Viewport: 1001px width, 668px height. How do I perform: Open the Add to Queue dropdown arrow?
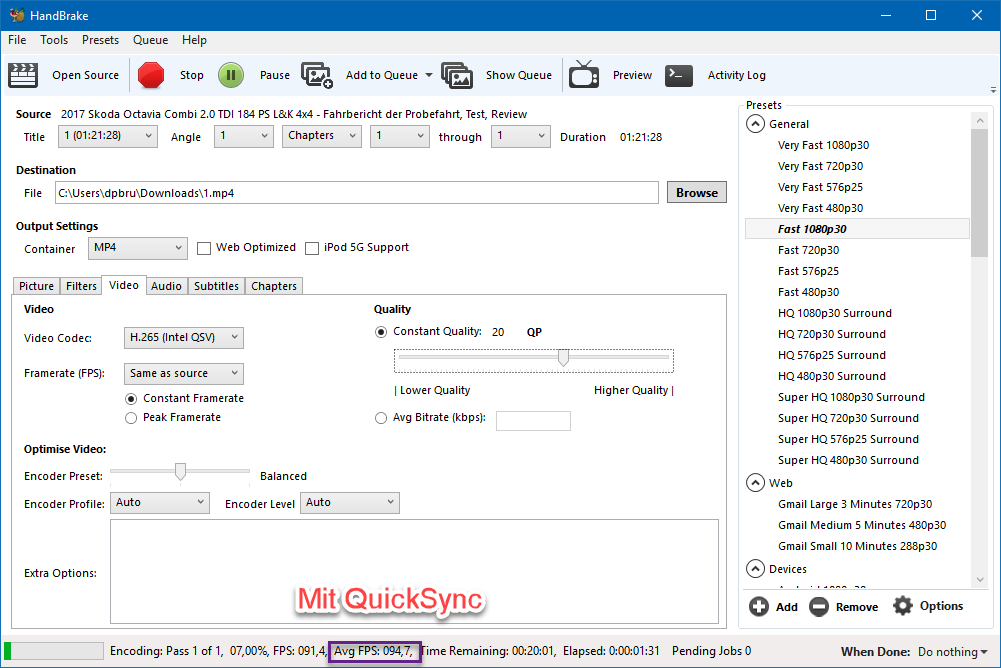point(429,75)
